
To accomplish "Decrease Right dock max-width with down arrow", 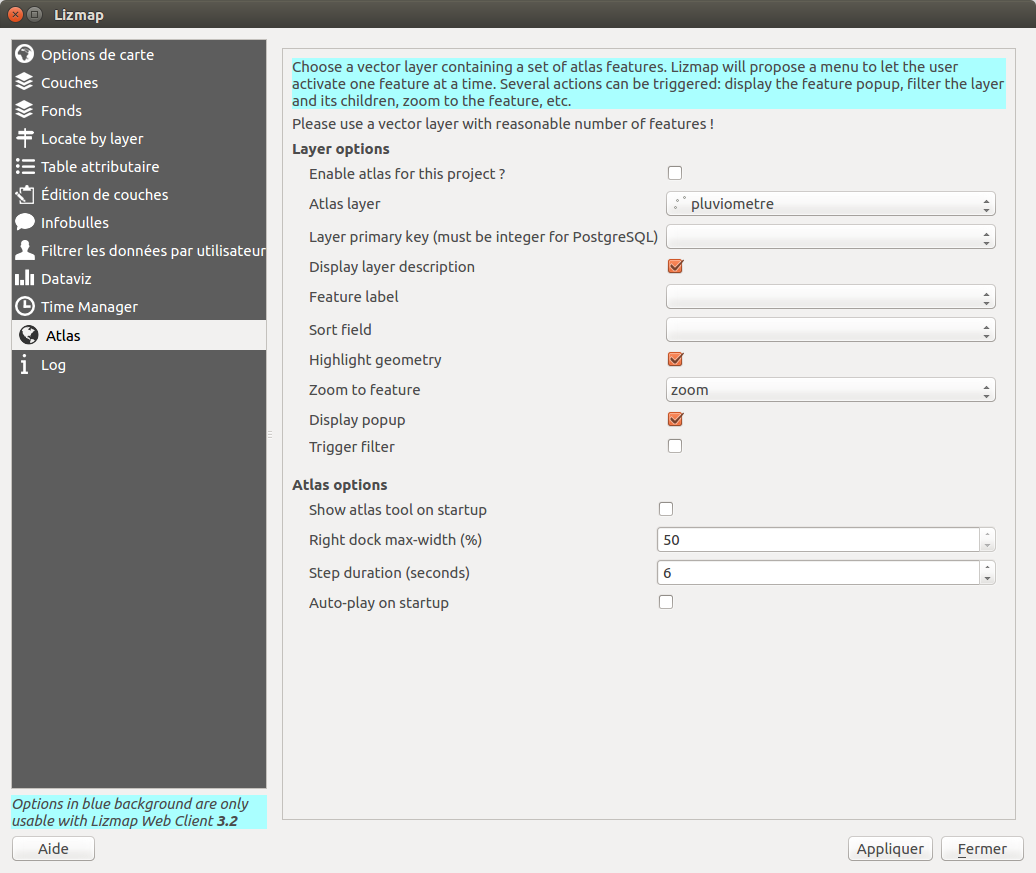I will click(987, 546).
